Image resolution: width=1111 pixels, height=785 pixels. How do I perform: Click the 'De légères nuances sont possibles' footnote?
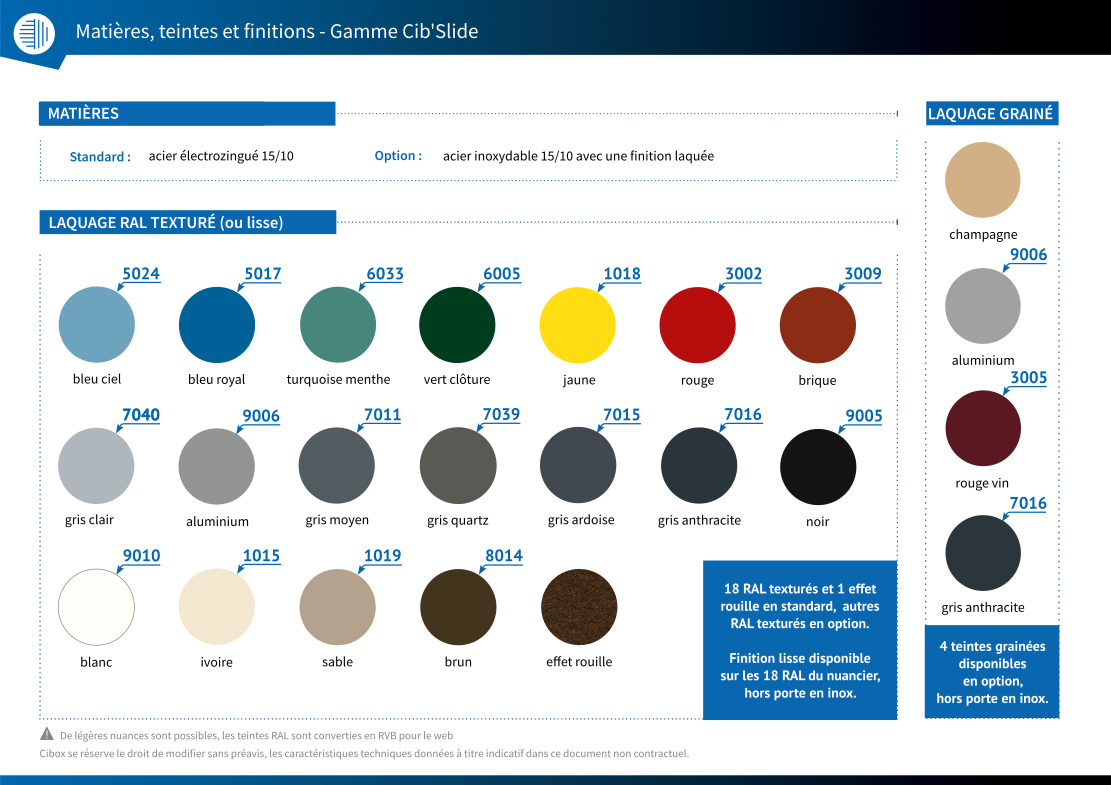point(256,735)
